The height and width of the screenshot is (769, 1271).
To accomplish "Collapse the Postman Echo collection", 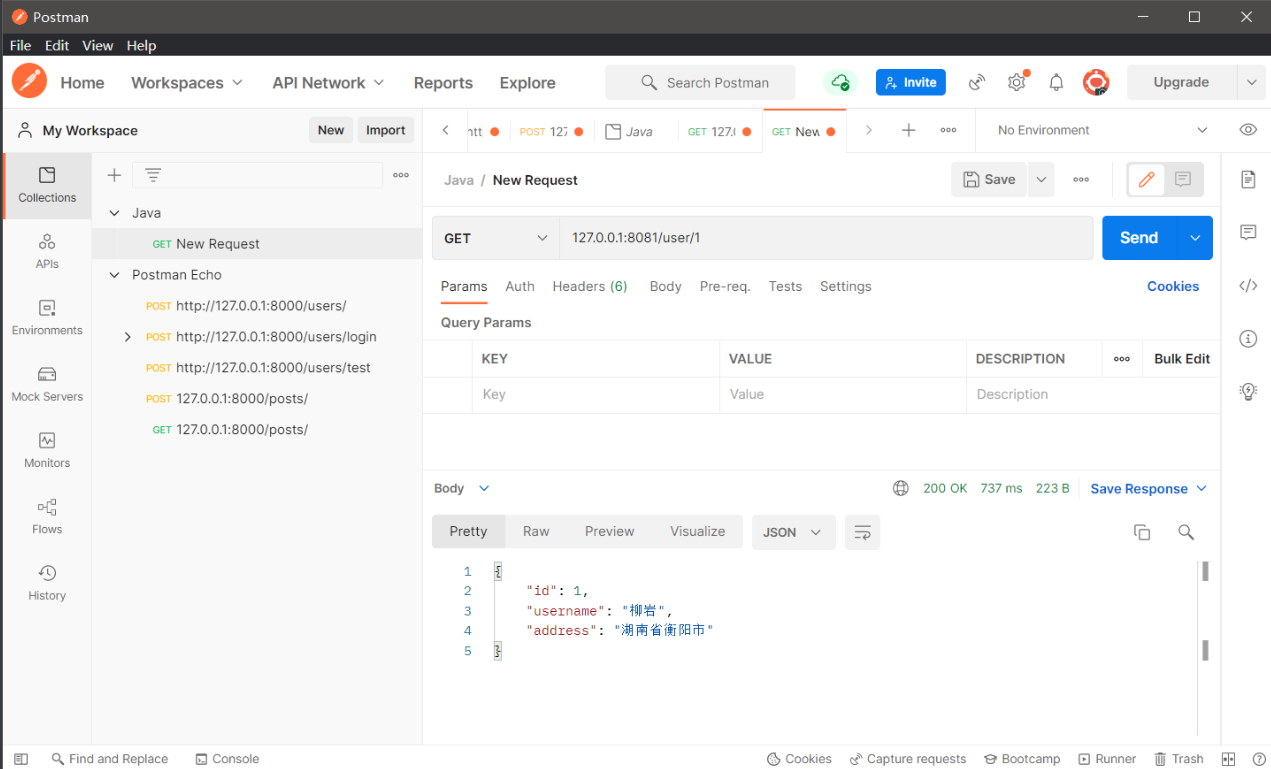I will pyautogui.click(x=114, y=275).
